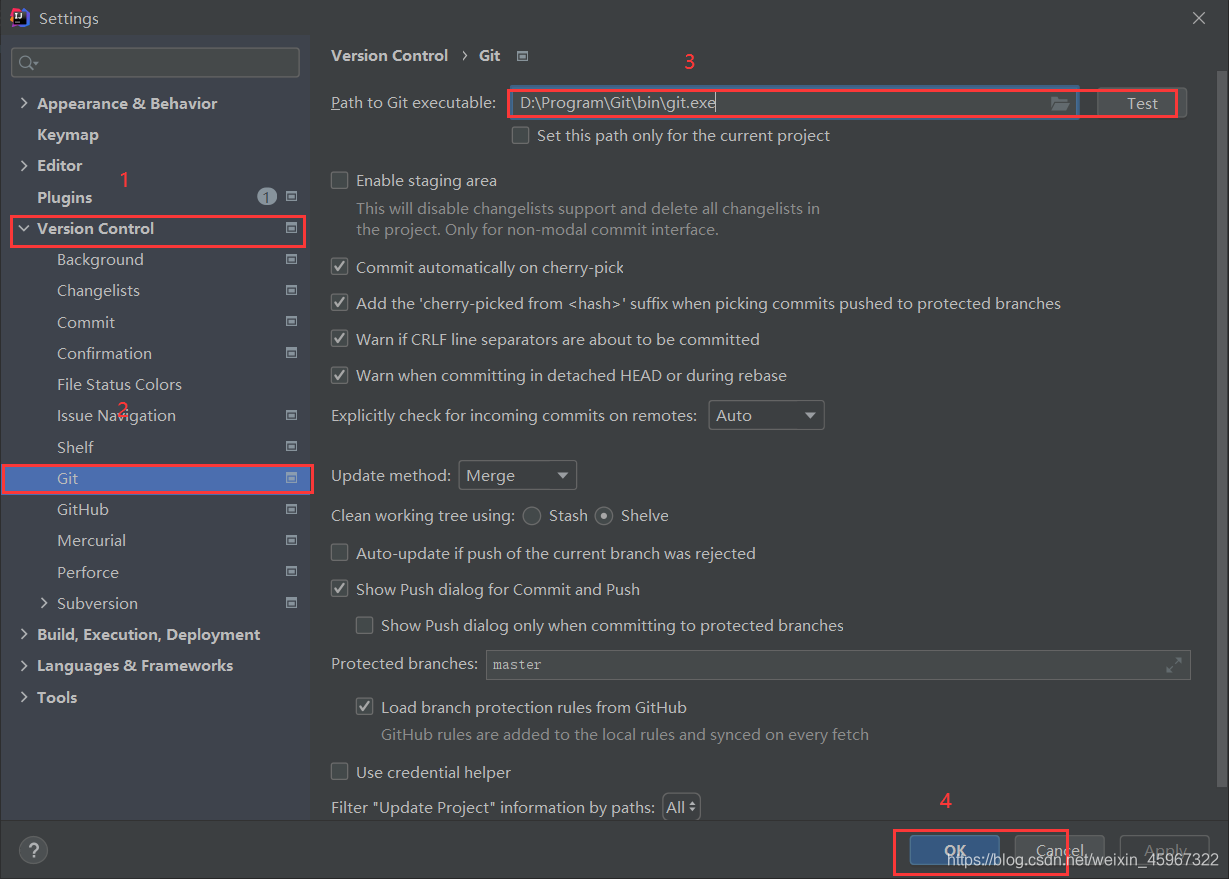Open the help question mark button
Image resolution: width=1229 pixels, height=879 pixels.
33,851
